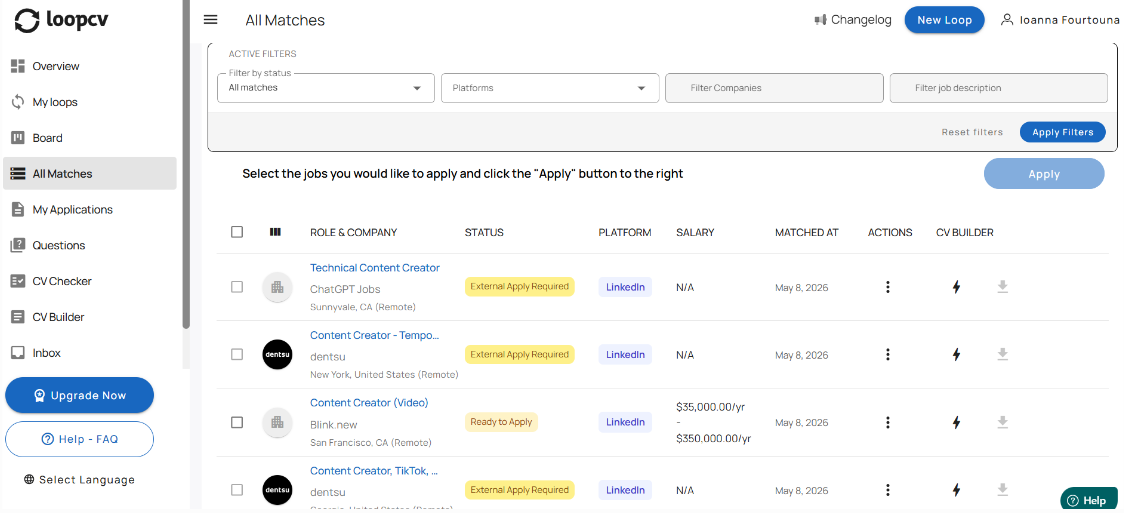Click CV builder lightning icon for Content Creator - Tempo
The image size is (1124, 513).
(956, 355)
